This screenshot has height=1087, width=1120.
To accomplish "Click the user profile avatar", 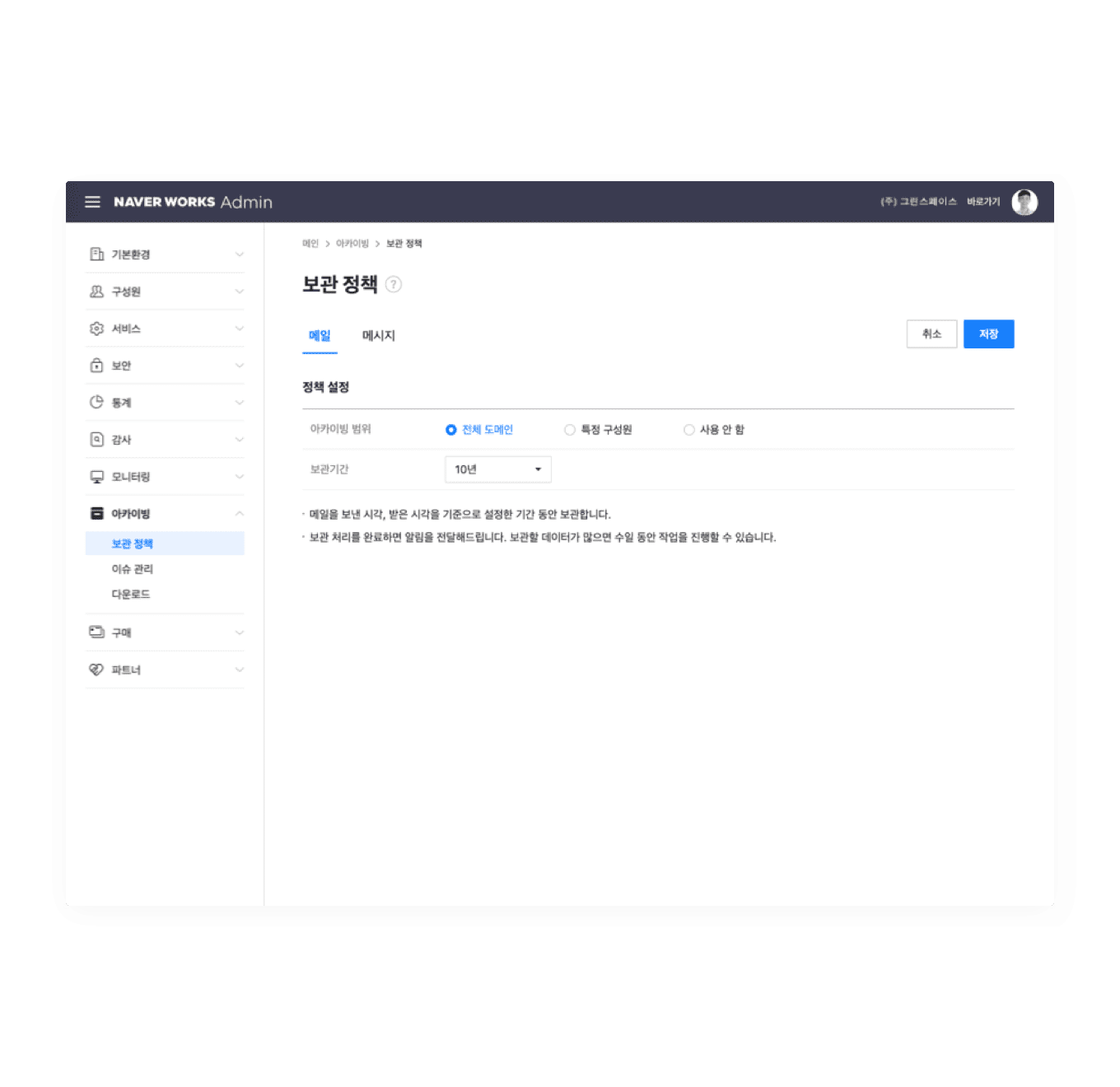I will [1024, 202].
